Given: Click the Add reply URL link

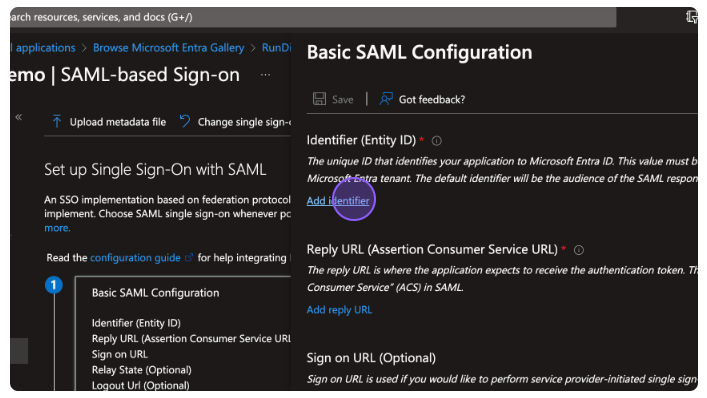Looking at the screenshot, I should pyautogui.click(x=339, y=310).
